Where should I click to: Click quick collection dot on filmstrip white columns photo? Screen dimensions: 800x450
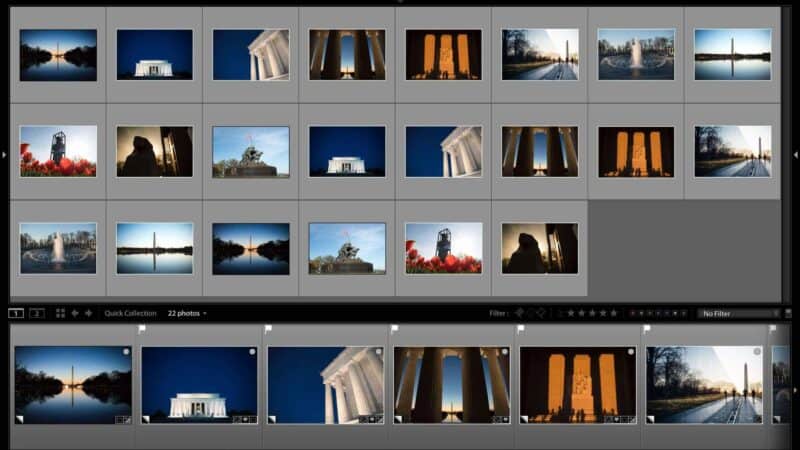(x=379, y=352)
